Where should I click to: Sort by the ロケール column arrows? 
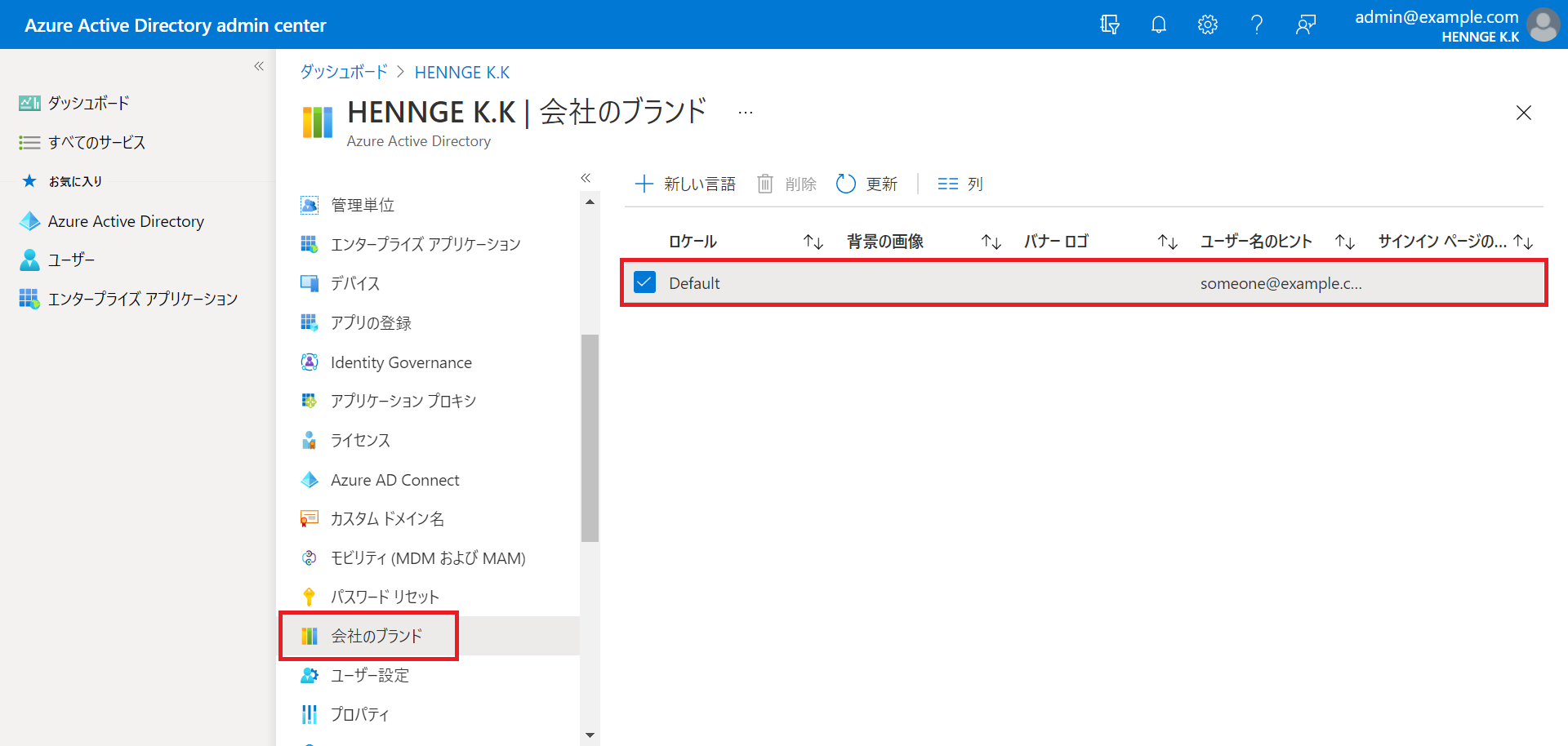pos(813,242)
